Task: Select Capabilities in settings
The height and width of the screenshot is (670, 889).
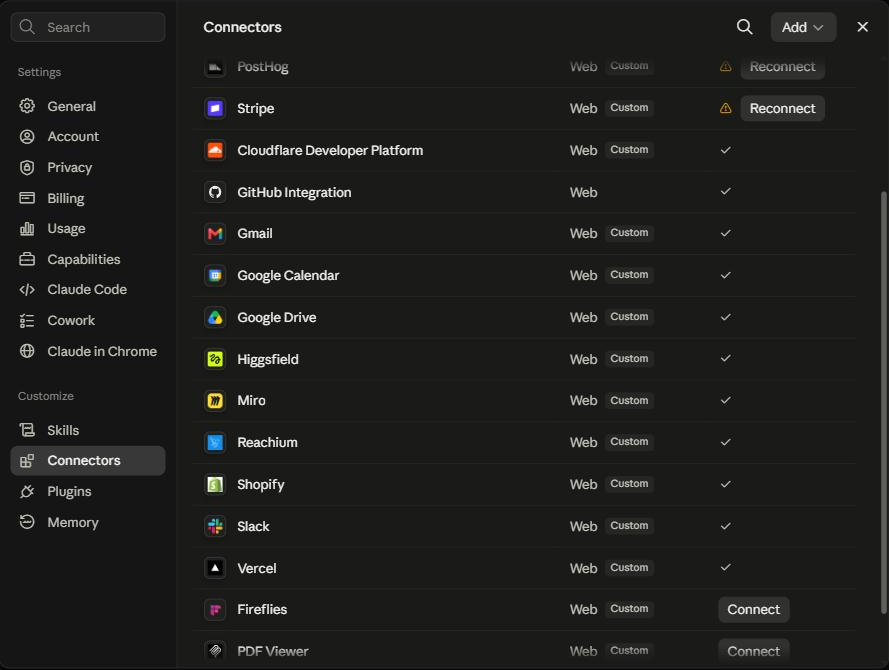Action: pos(88,259)
